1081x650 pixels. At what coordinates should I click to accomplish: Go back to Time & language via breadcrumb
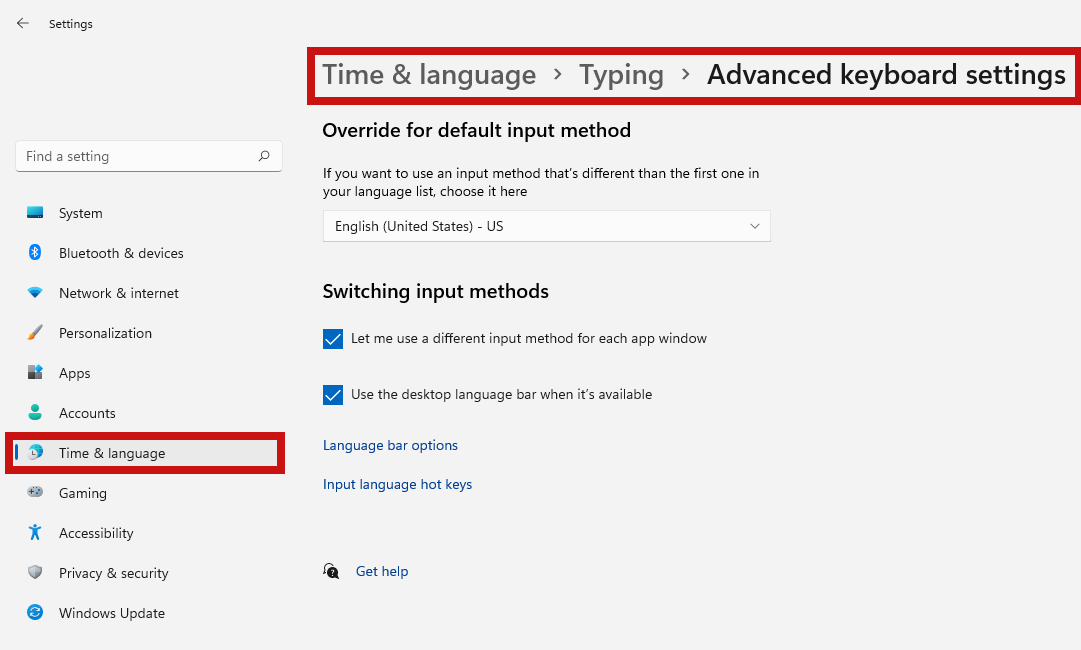(x=429, y=74)
